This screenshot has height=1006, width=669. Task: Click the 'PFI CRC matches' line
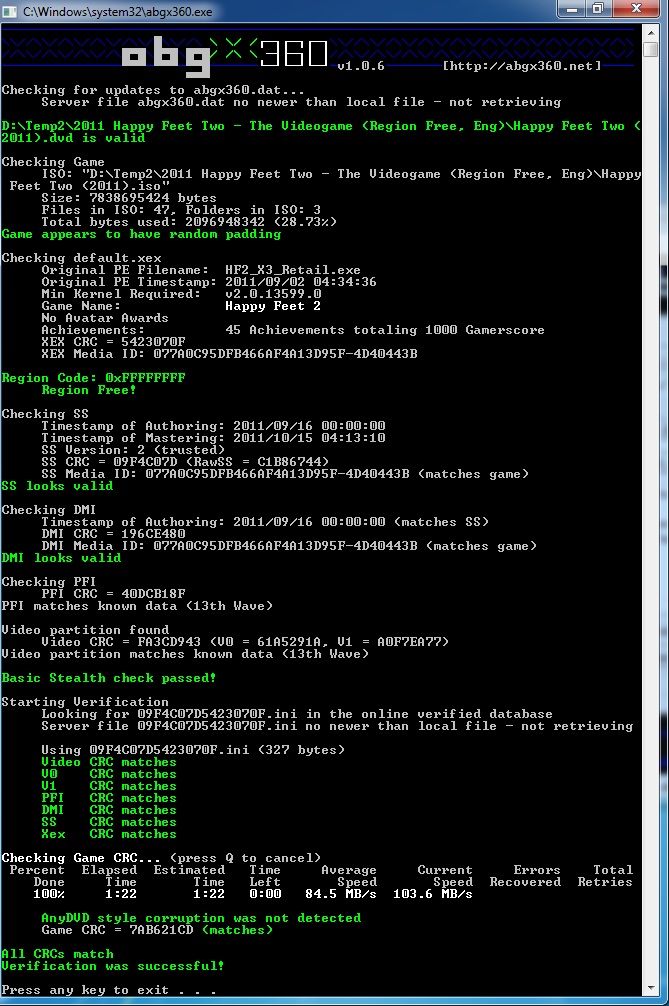[x=108, y=798]
